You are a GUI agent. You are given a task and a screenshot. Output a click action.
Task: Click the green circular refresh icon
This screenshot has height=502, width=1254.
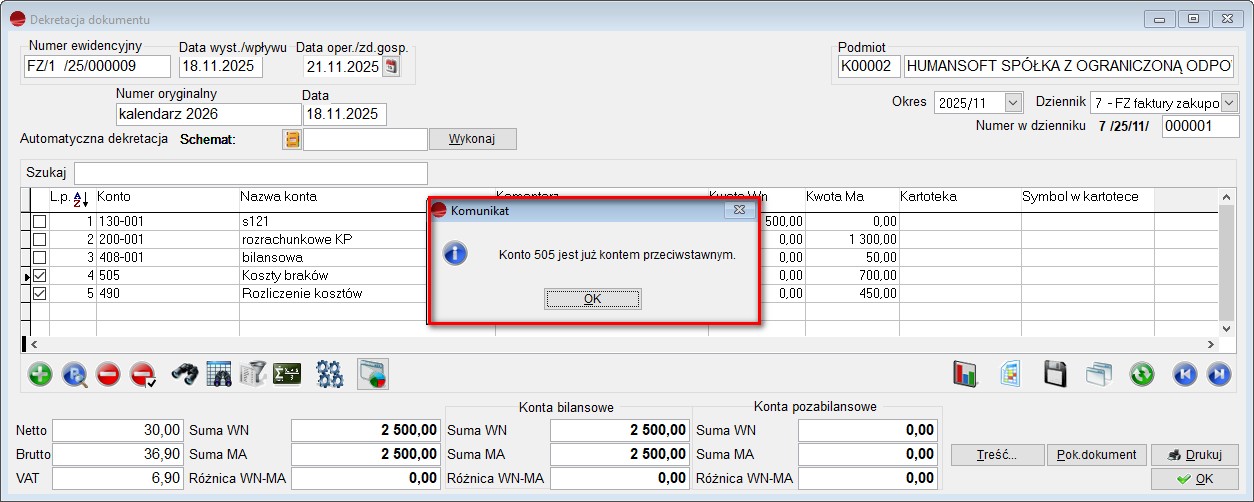(1142, 374)
